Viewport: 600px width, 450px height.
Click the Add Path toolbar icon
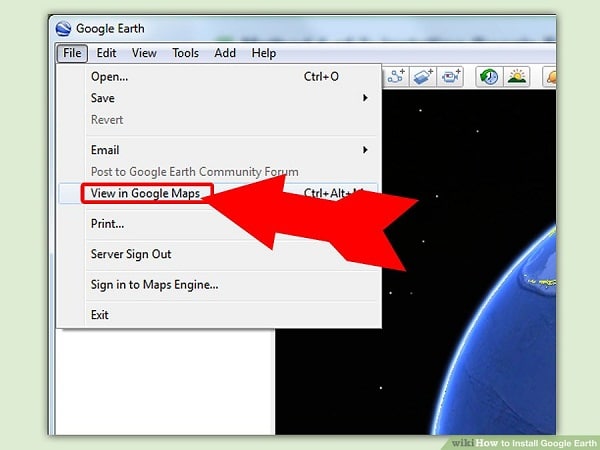coord(396,77)
